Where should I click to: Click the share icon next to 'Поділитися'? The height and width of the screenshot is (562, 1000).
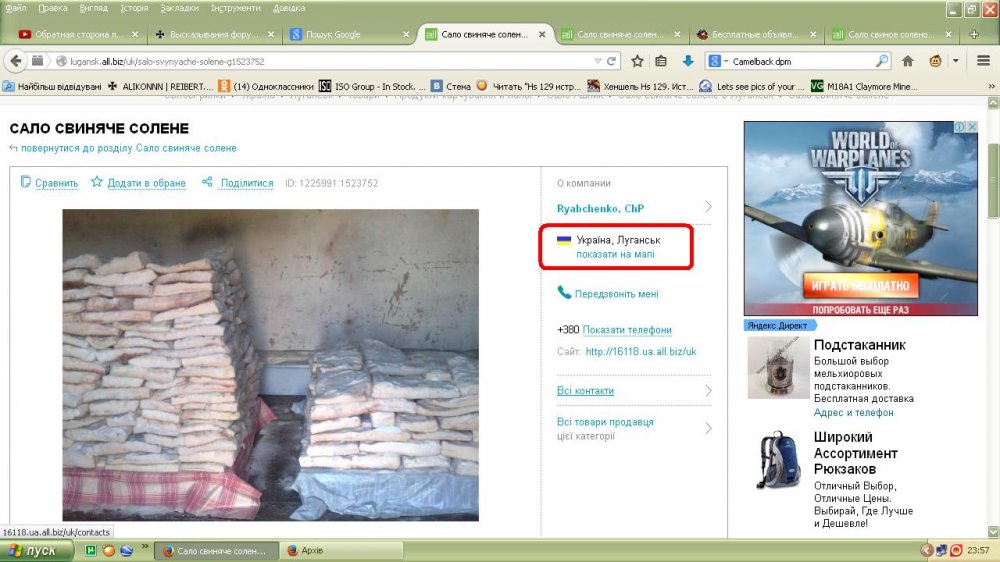[x=207, y=182]
